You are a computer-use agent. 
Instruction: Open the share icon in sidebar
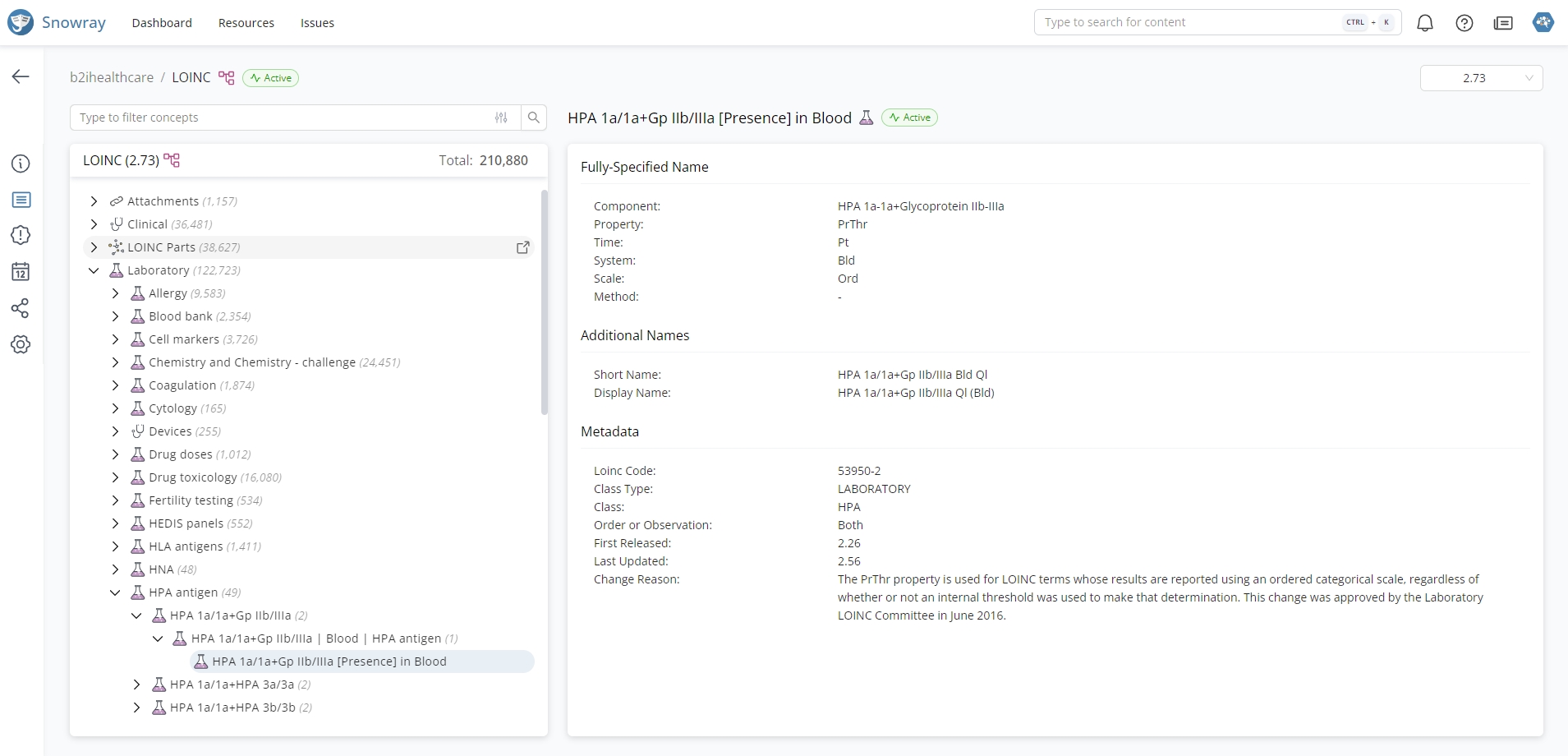coord(21,308)
